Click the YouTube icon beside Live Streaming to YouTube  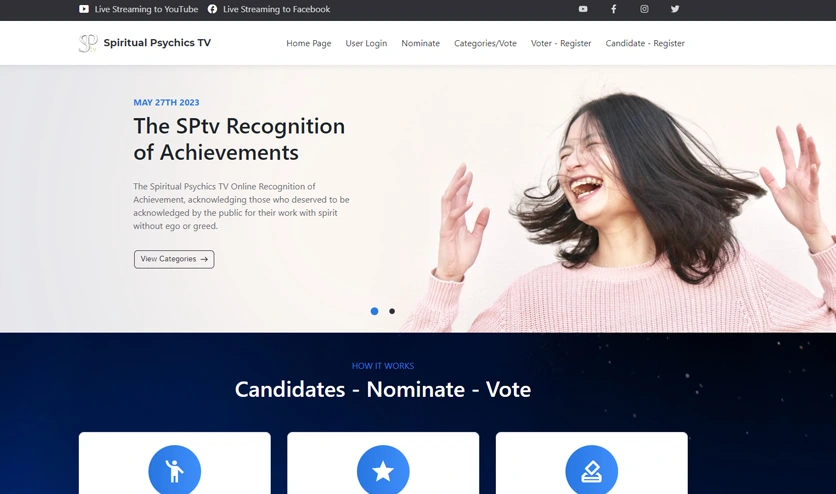click(84, 9)
